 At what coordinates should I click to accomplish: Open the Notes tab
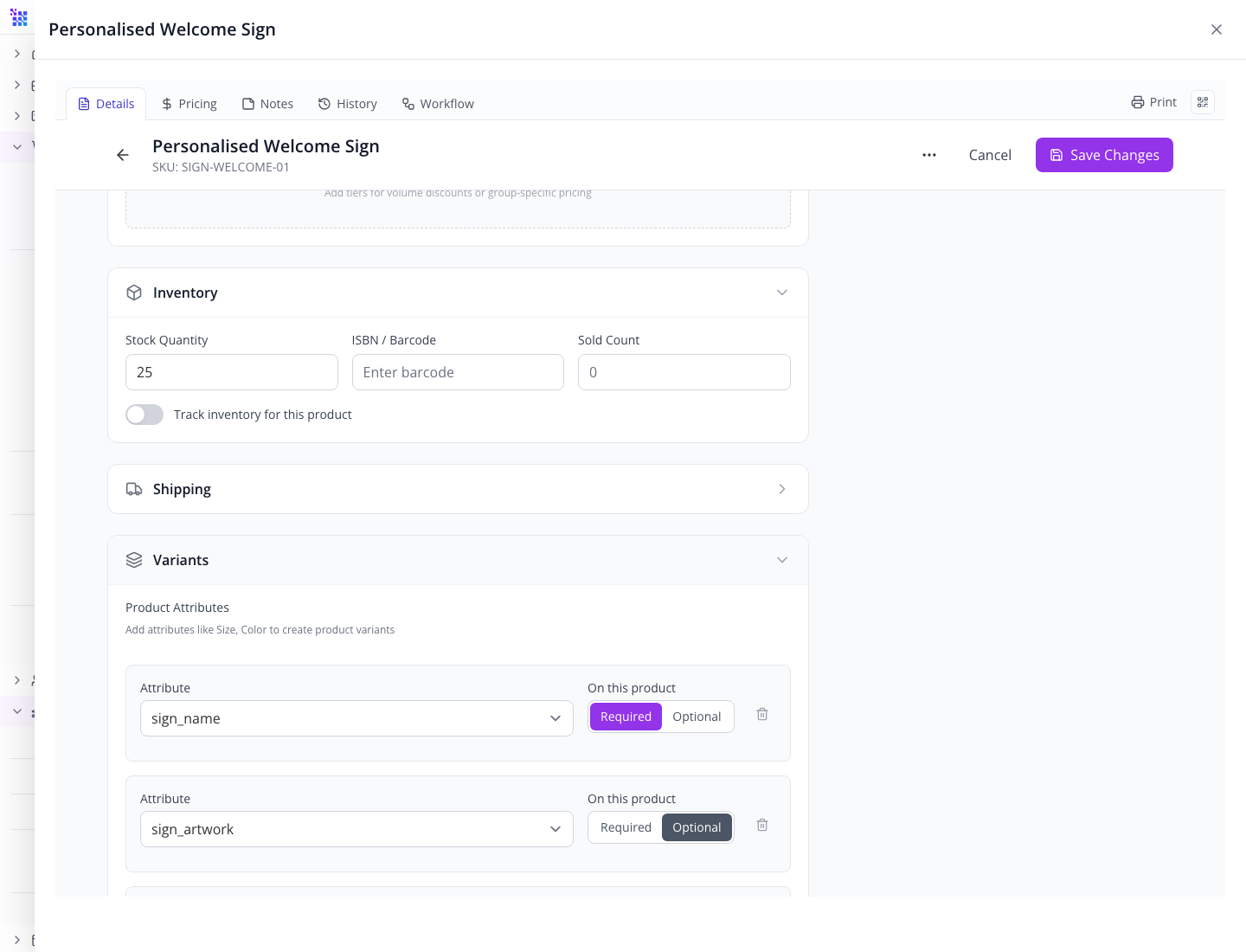267,104
